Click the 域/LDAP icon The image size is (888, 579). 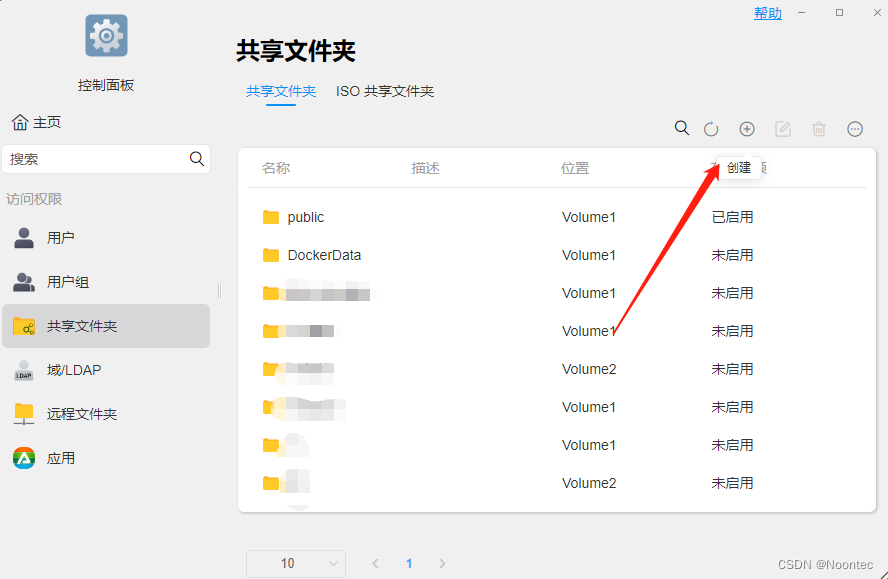click(x=24, y=370)
